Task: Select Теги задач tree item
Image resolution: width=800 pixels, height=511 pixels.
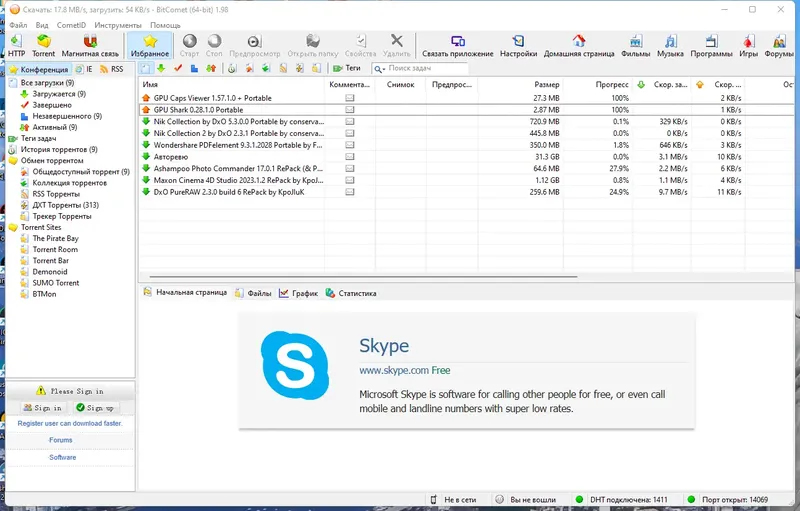Action: (38, 138)
